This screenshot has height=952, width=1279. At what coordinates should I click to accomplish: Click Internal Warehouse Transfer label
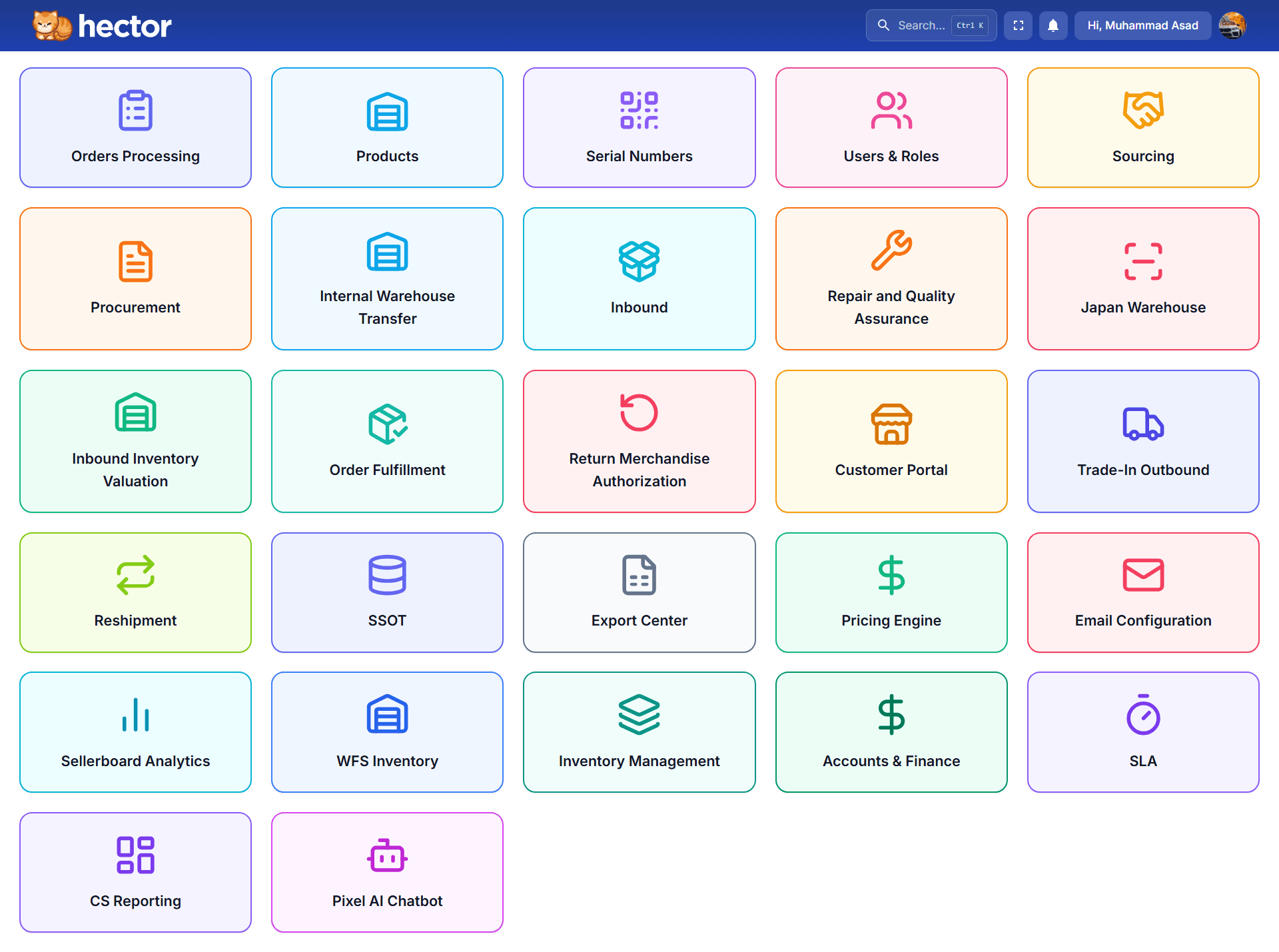(x=387, y=307)
